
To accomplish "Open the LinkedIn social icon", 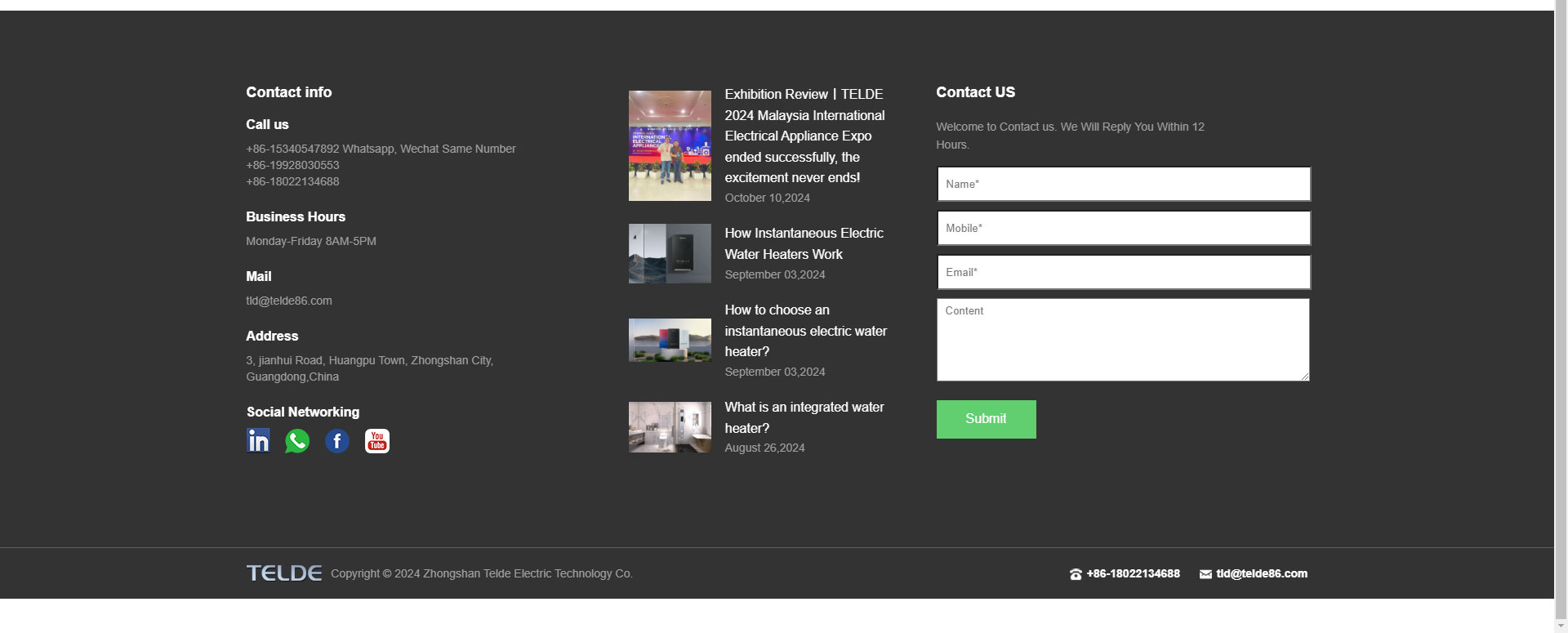I will [x=258, y=441].
